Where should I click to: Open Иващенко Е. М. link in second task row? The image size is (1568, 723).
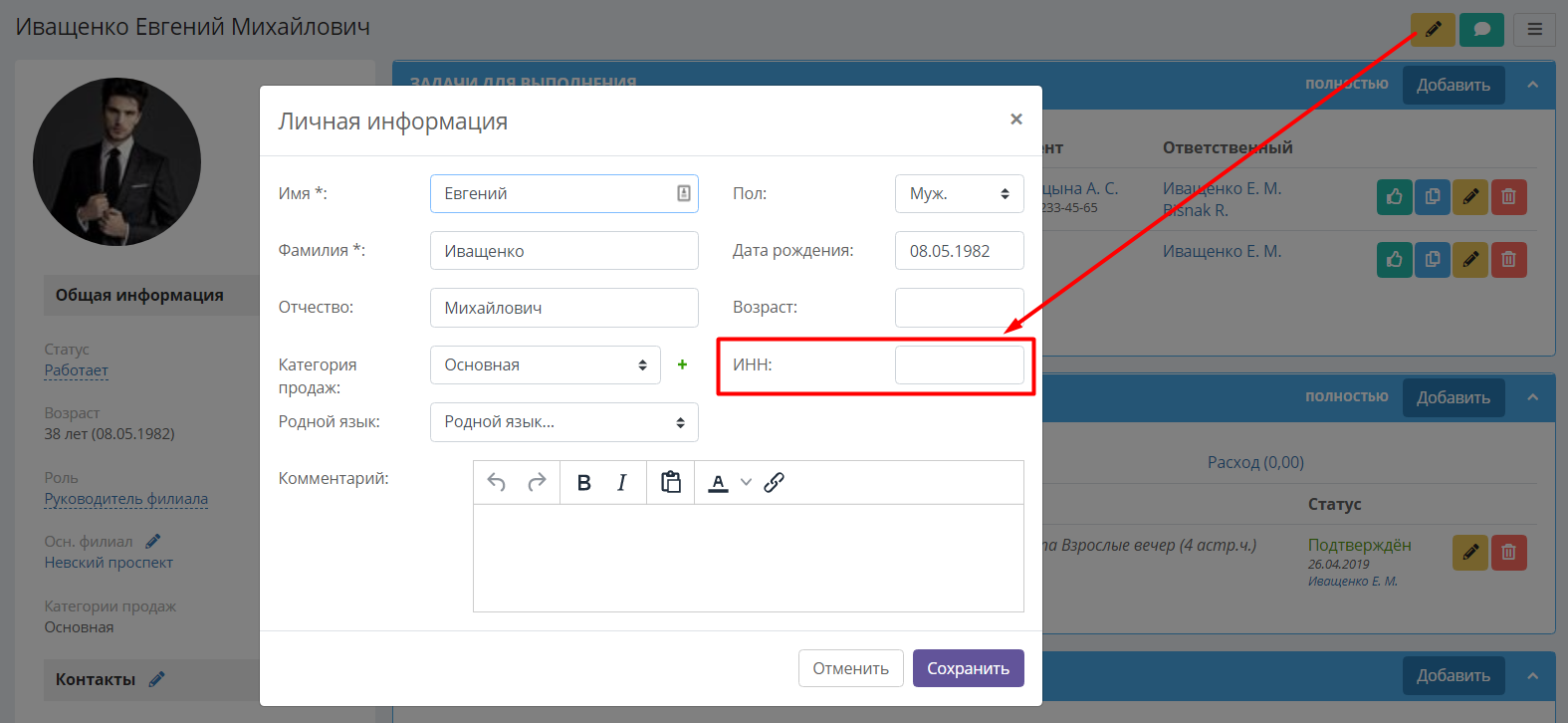click(x=1223, y=252)
